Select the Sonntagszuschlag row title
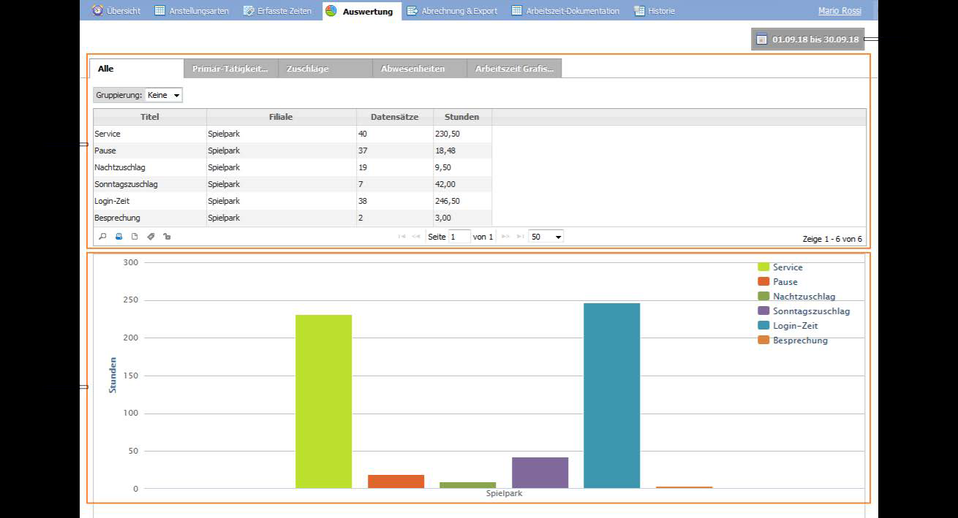Viewport: 958px width, 518px height. tap(126, 184)
